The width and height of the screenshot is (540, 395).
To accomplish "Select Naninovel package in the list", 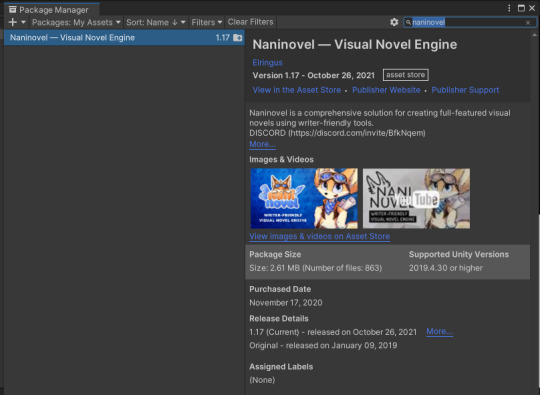I will (x=124, y=38).
